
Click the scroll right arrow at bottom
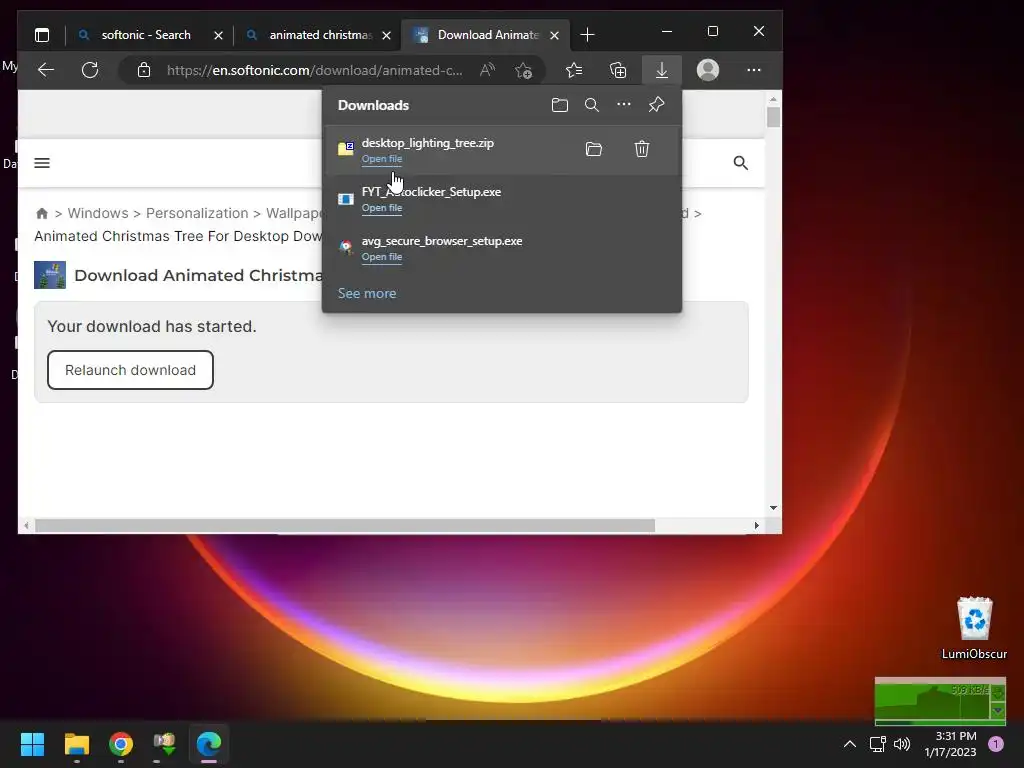[756, 526]
